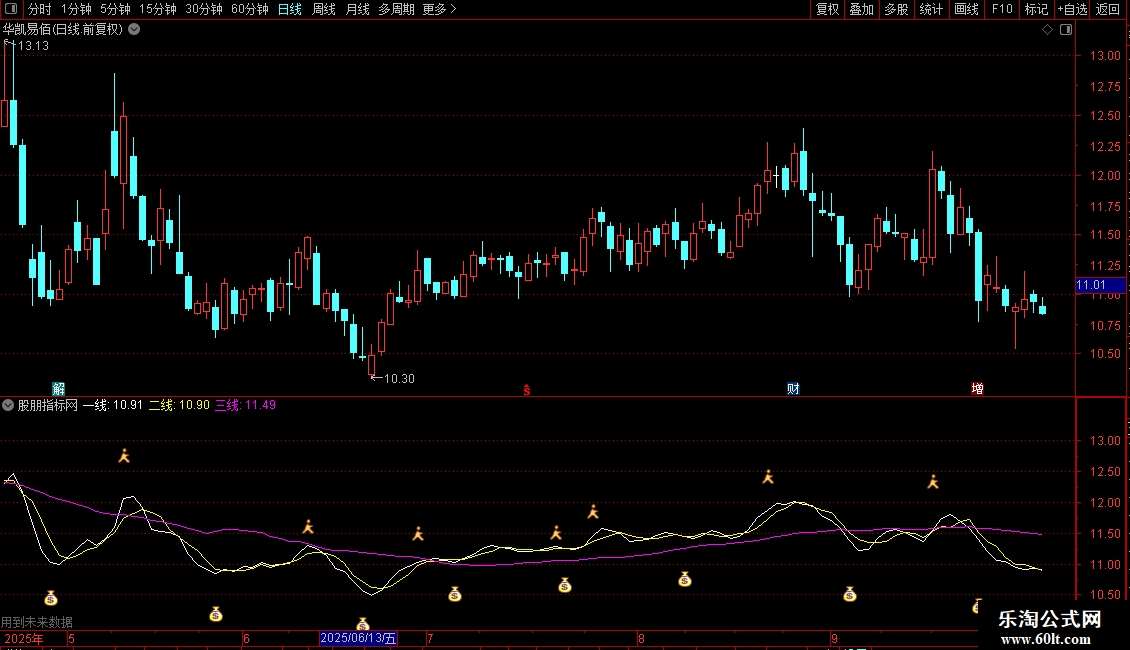Open the 股朋指标网 indicator dropdown
This screenshot has width=1130, height=650.
point(8,405)
